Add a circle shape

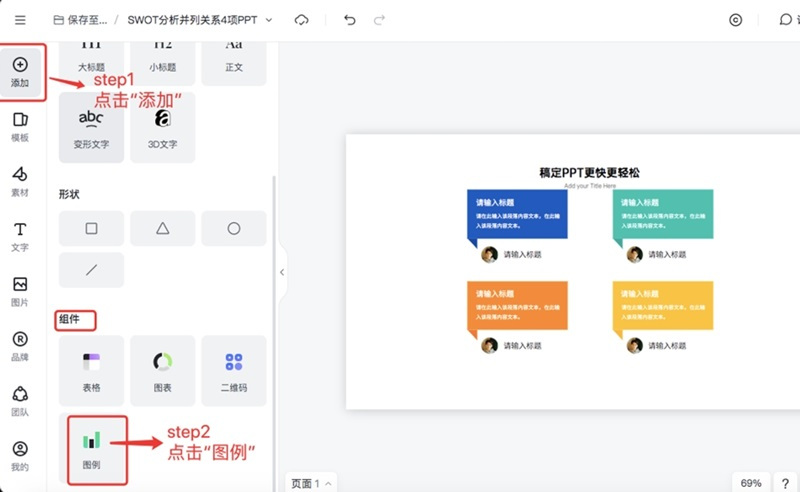click(x=234, y=228)
